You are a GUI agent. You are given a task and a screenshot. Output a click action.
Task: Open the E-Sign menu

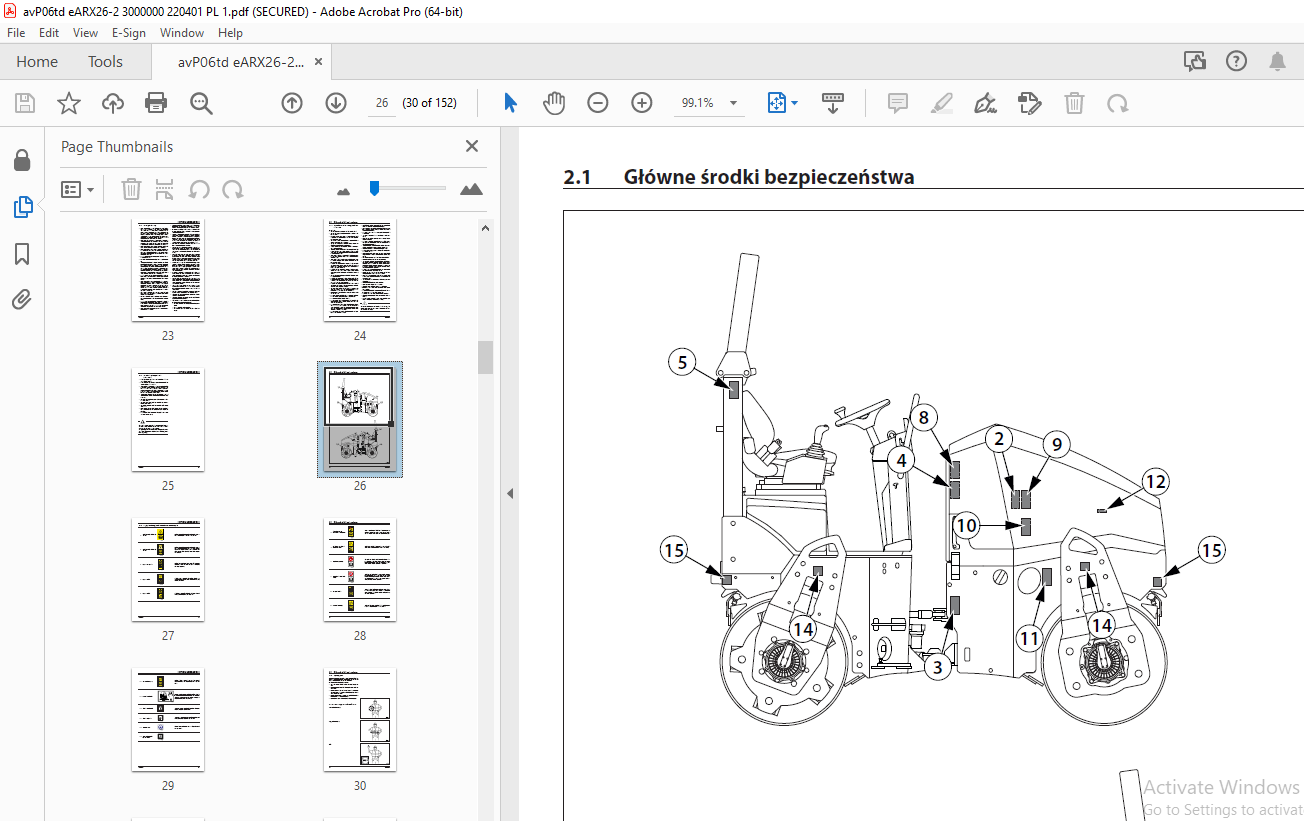tap(129, 32)
